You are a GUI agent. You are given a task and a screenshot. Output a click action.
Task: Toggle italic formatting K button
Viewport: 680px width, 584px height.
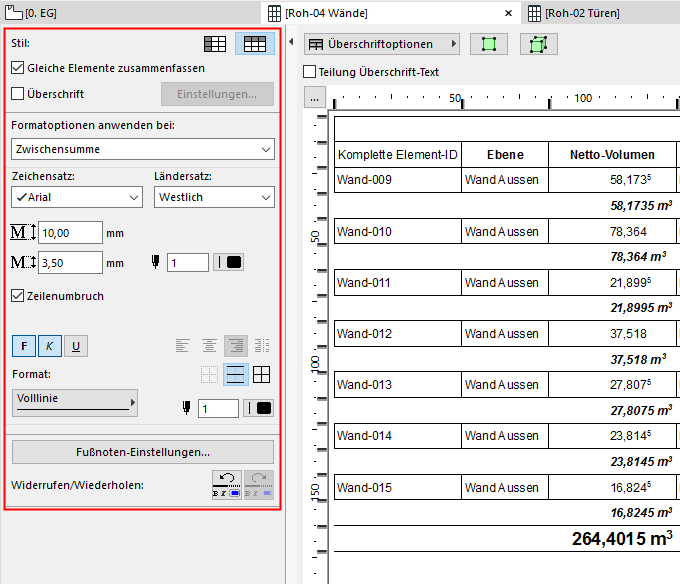[x=50, y=346]
